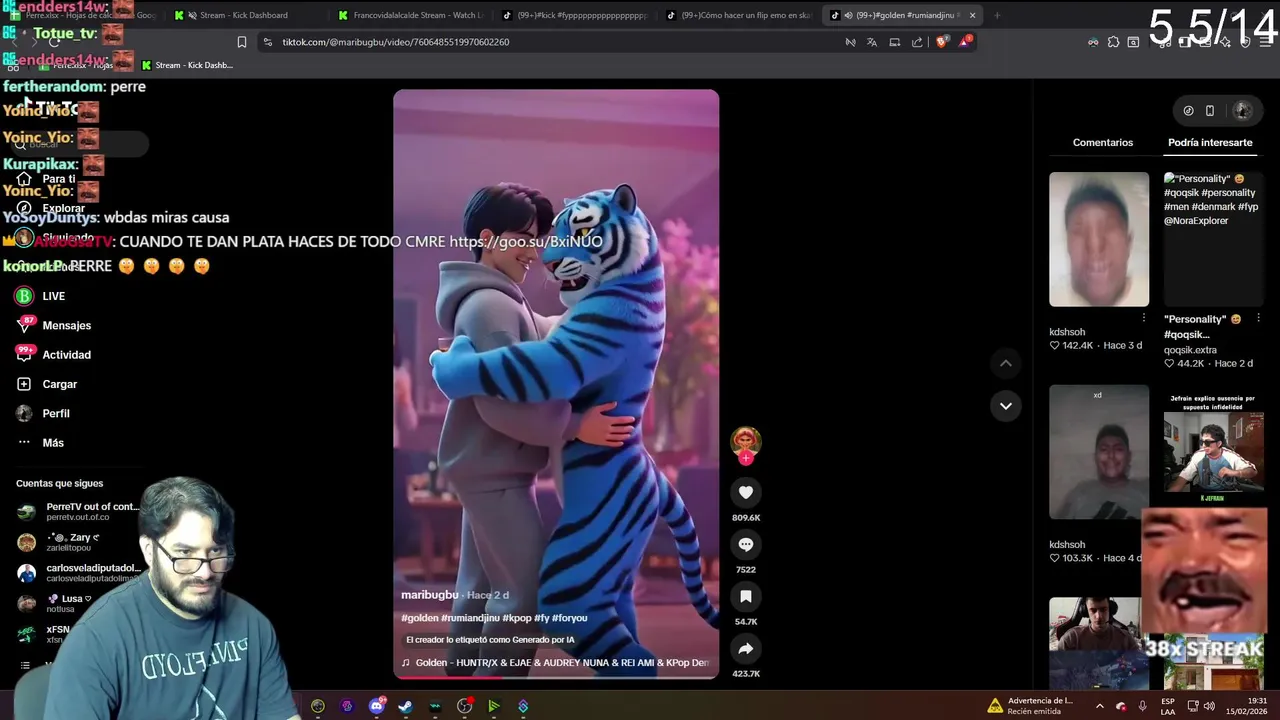Open #kpop hashtag in video caption
The image size is (1280, 720).
517,618
